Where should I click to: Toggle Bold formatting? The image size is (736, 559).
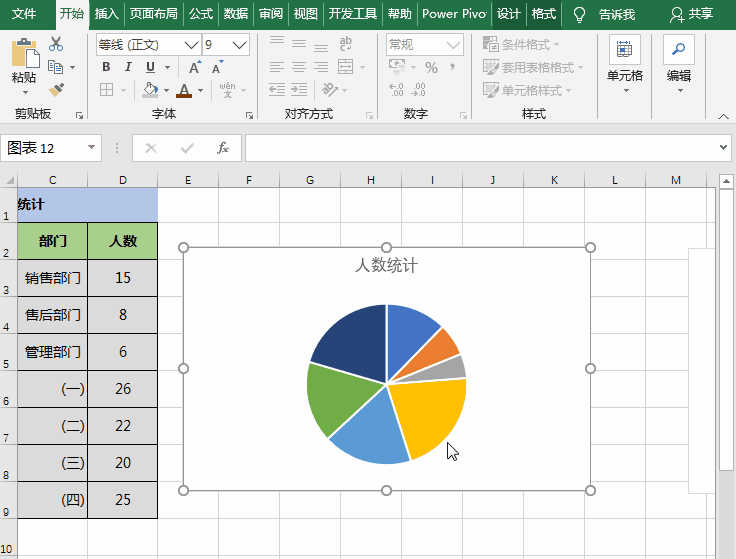[x=106, y=67]
